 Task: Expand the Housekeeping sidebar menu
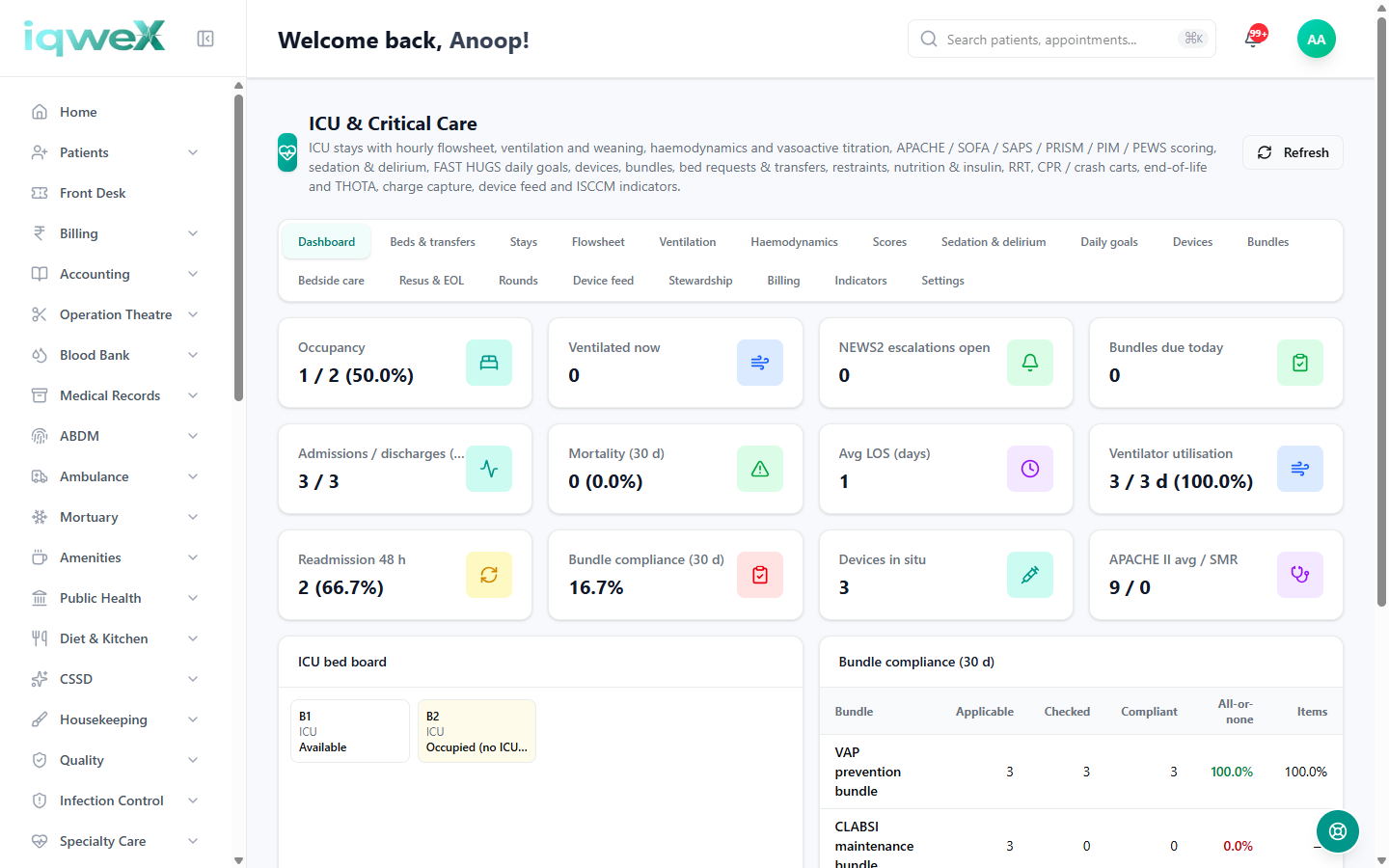[116, 719]
